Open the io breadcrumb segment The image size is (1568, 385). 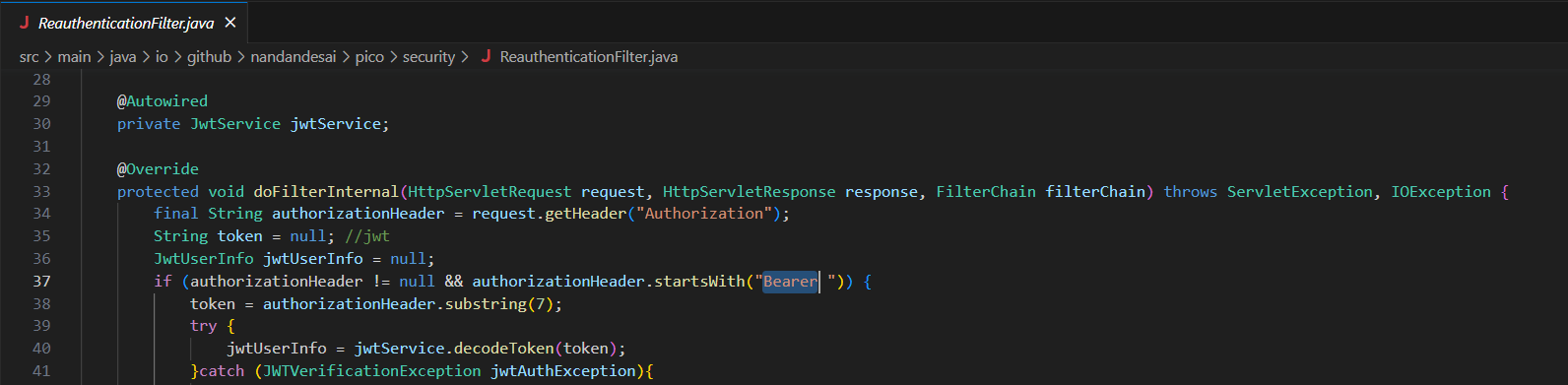[x=162, y=57]
